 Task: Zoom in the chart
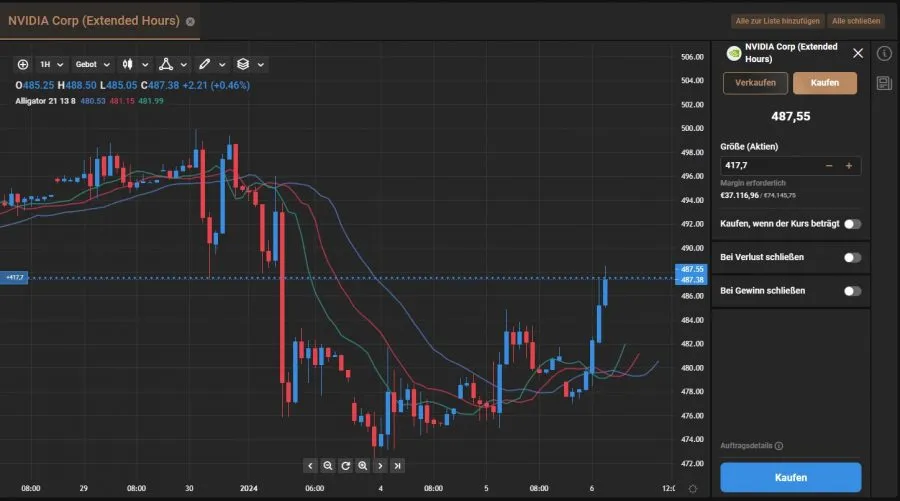click(363, 465)
